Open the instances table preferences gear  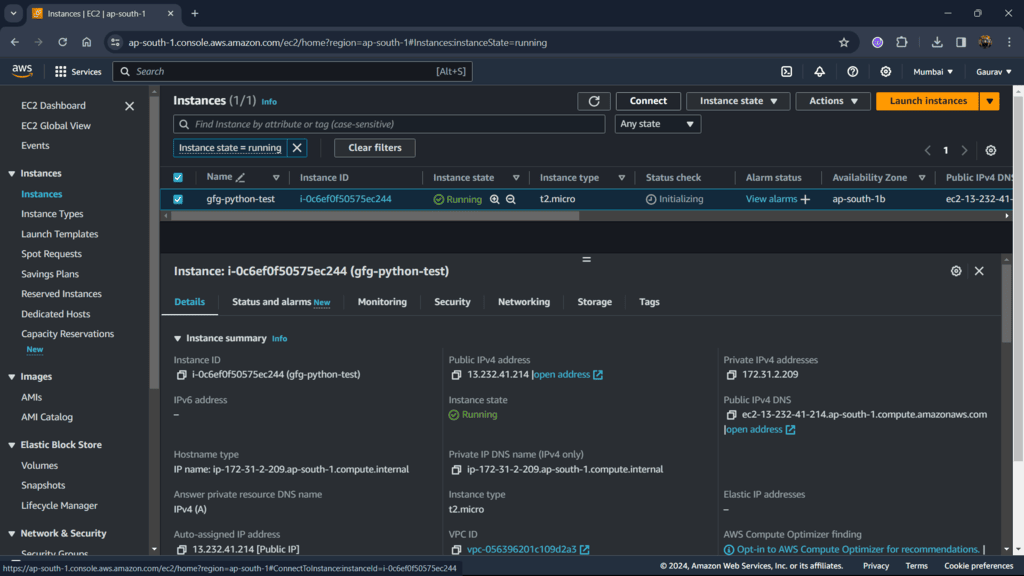pos(991,150)
